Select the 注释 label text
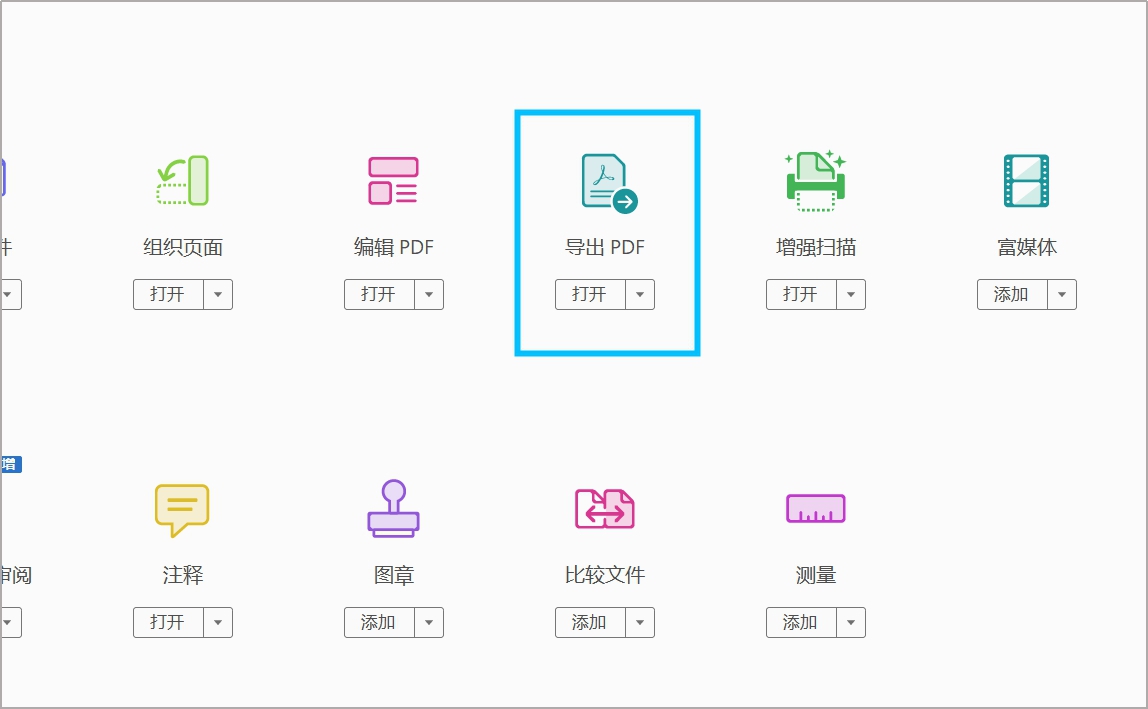The image size is (1148, 709). pos(183,576)
